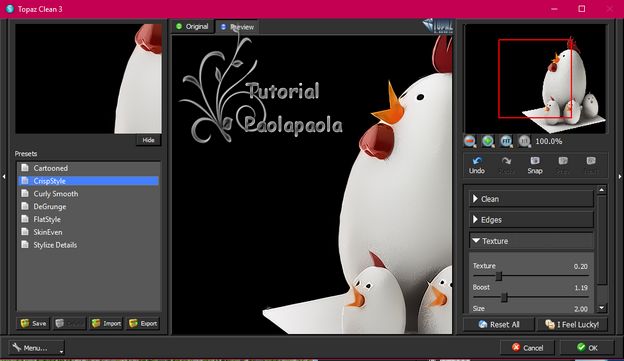Select the DeGrunge preset

[88, 206]
